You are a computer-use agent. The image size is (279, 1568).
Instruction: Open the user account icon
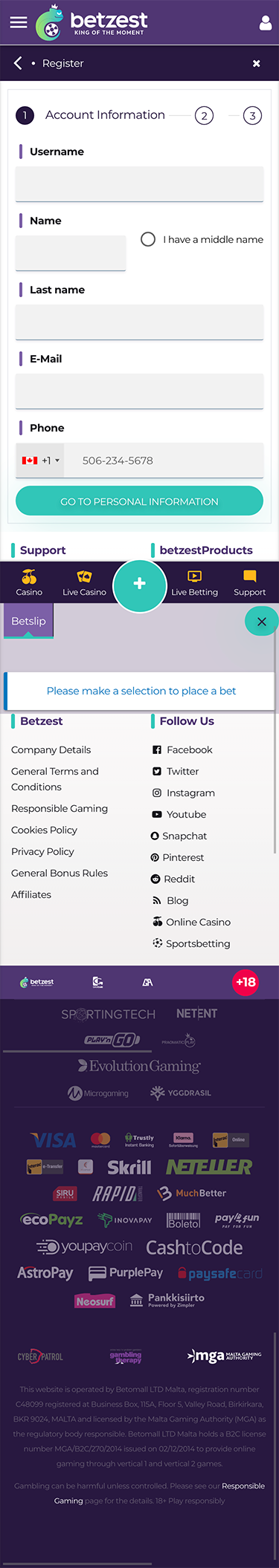coord(265,23)
